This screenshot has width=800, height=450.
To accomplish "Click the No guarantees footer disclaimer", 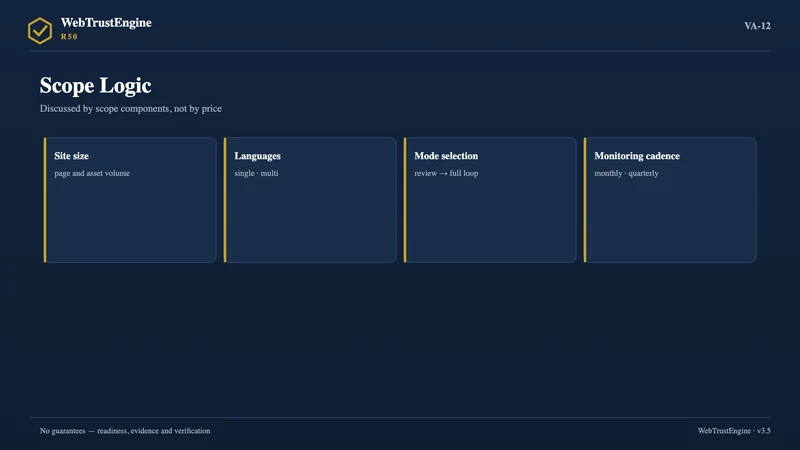I will [125, 431].
